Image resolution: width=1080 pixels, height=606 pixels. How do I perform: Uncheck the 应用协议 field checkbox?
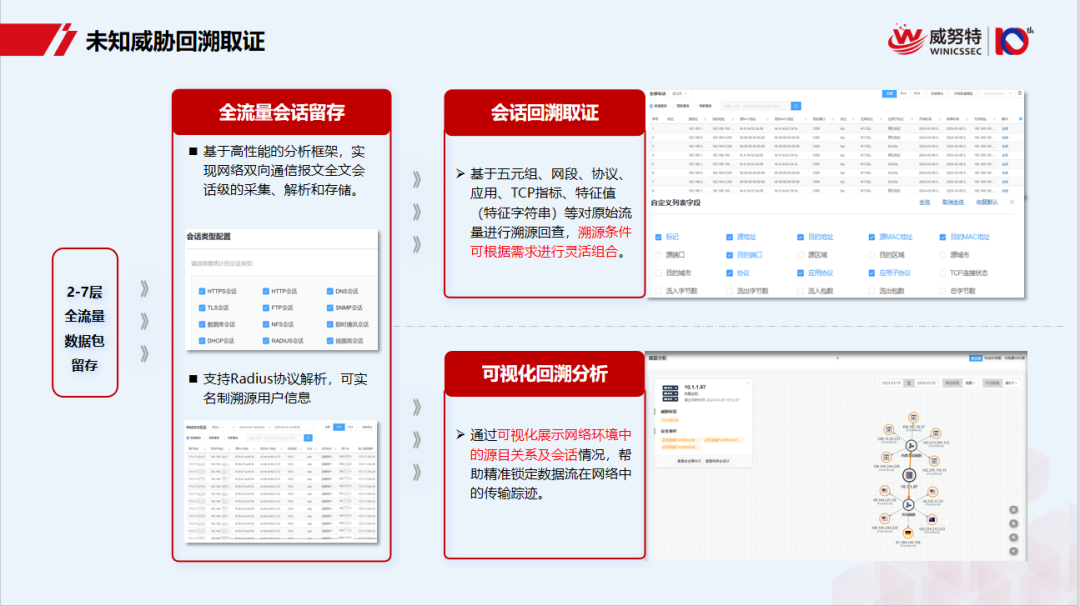pos(800,273)
